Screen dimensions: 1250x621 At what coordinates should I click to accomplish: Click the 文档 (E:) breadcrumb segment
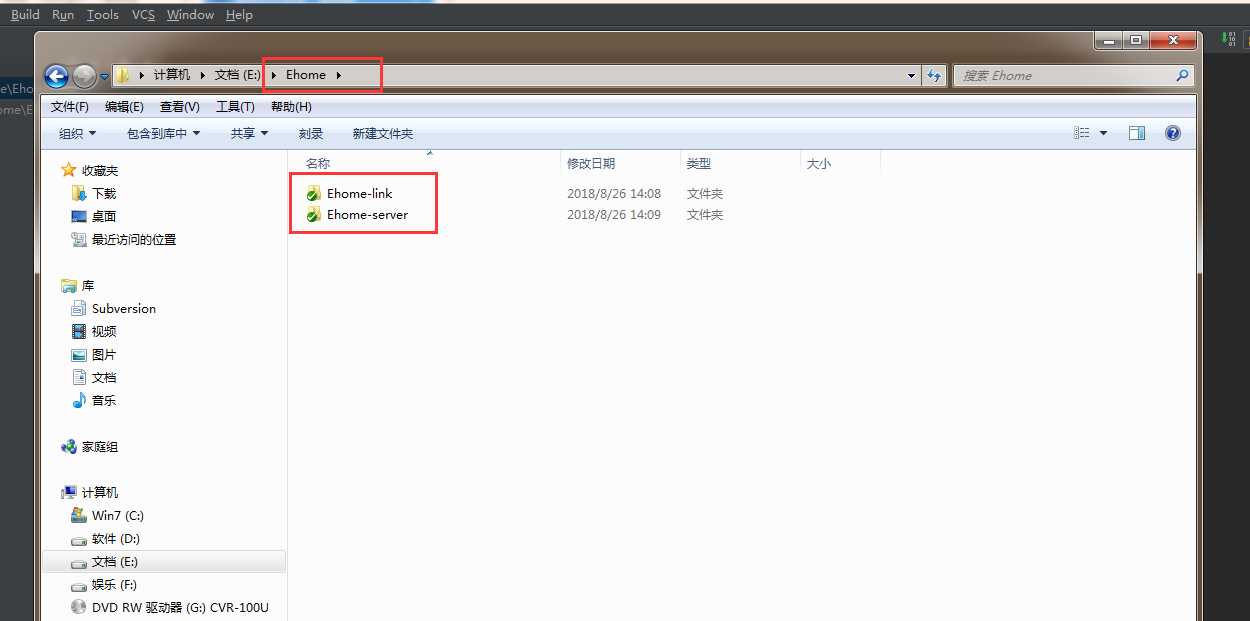pos(238,75)
